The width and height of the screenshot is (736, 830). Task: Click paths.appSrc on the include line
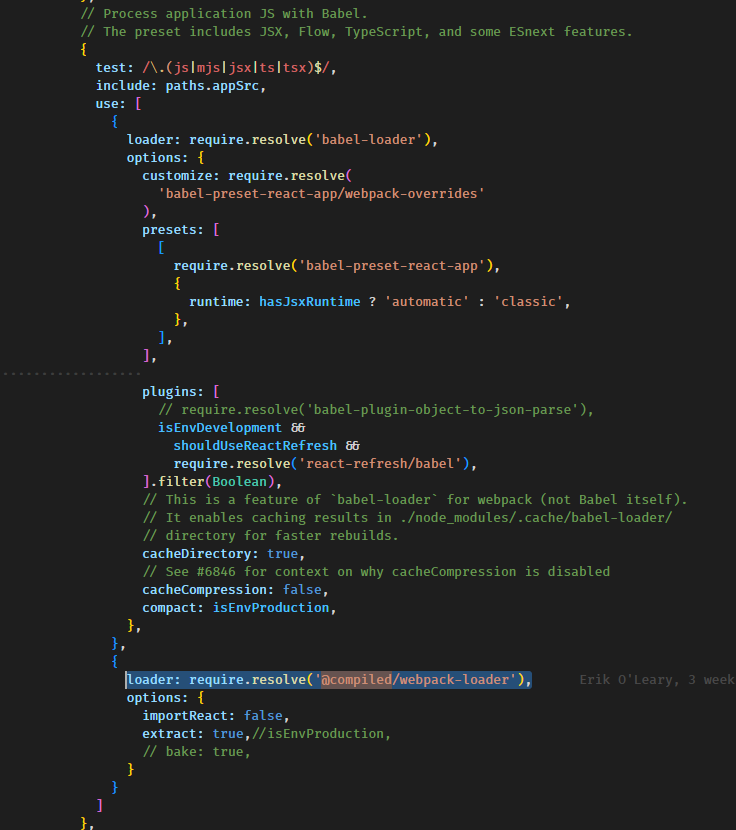click(212, 86)
